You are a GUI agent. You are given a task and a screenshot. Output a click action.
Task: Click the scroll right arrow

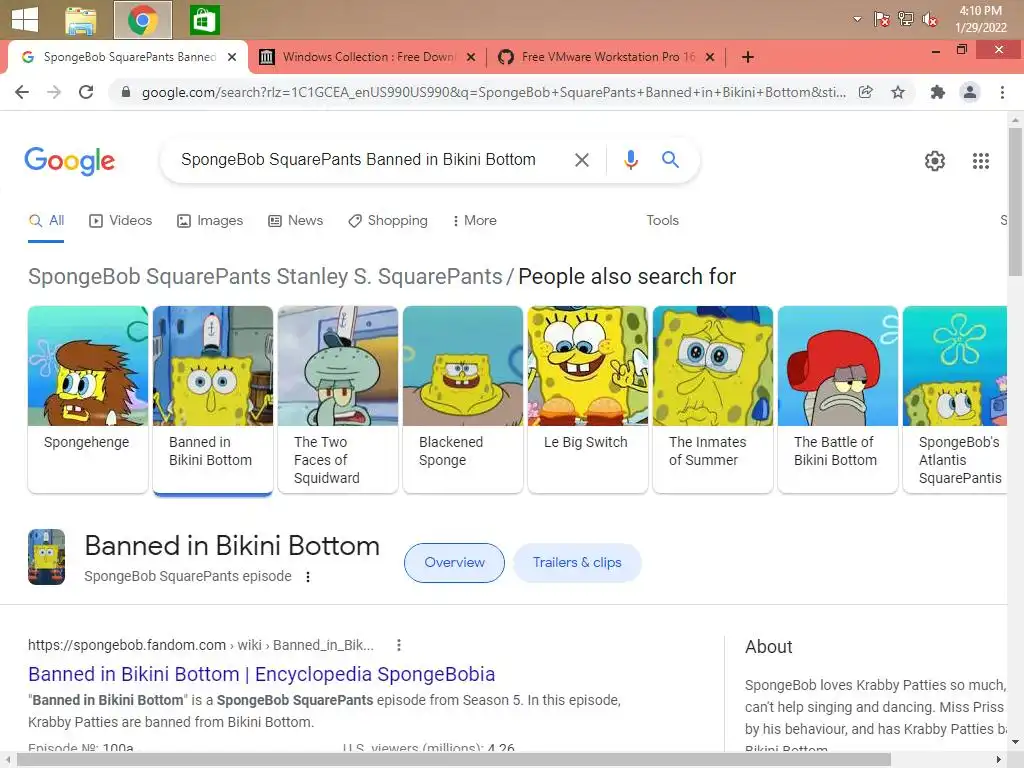(998, 760)
